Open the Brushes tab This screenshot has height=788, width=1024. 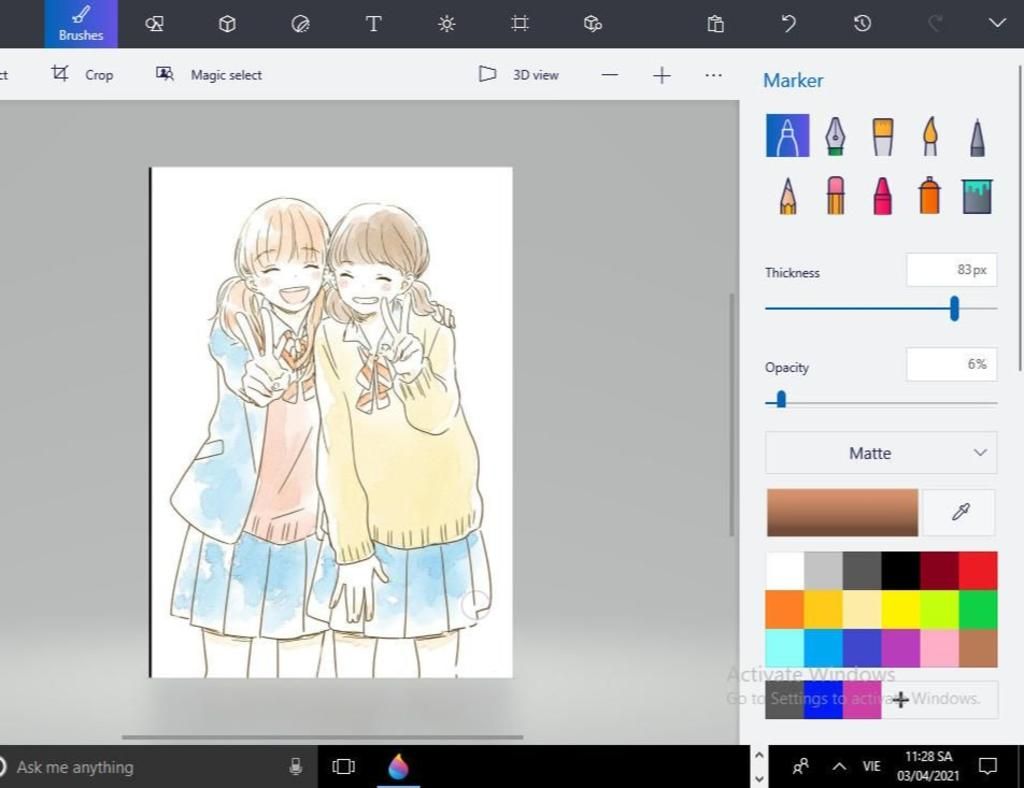(81, 24)
